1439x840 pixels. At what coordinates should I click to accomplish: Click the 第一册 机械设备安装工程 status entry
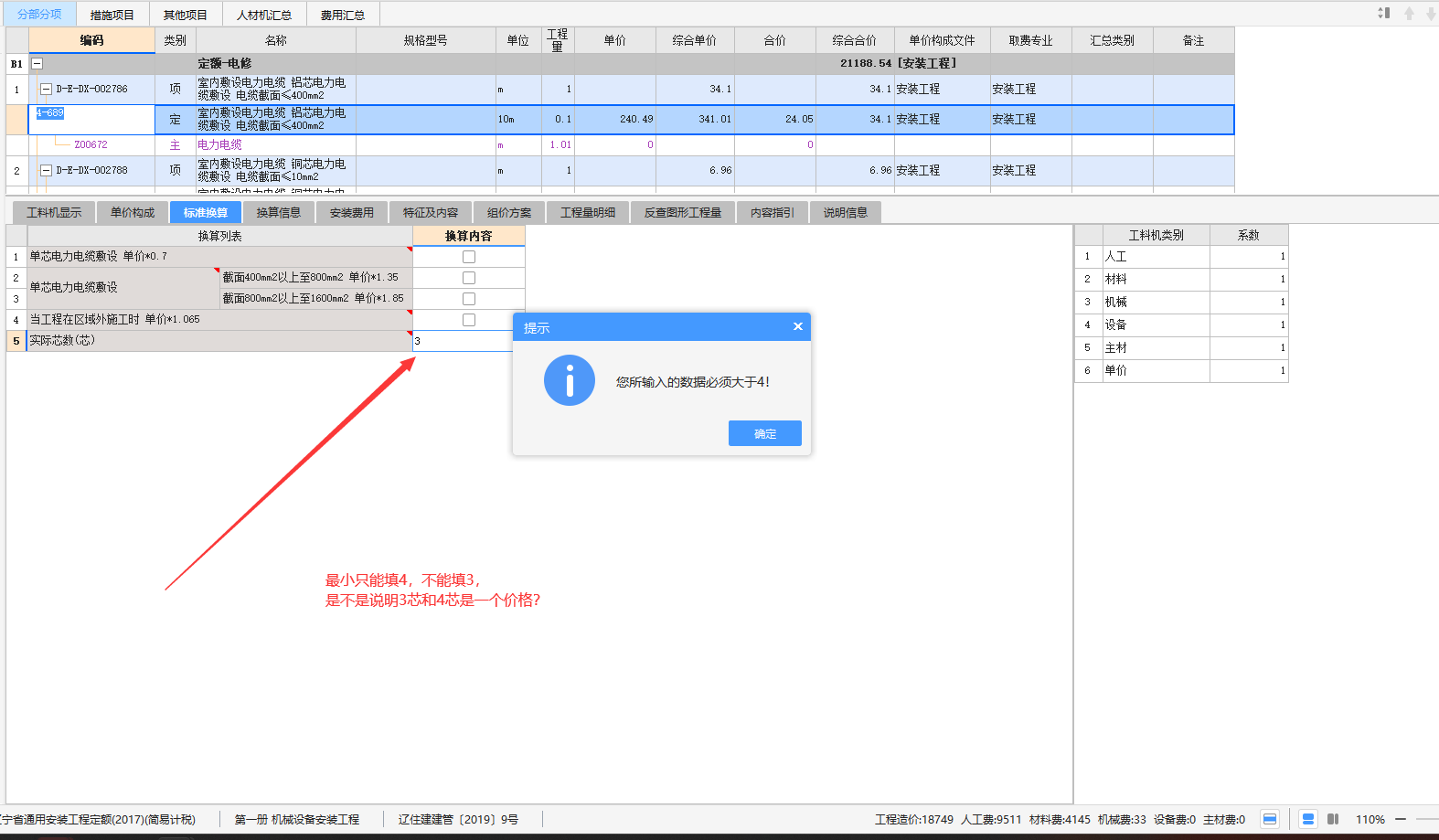tap(297, 820)
